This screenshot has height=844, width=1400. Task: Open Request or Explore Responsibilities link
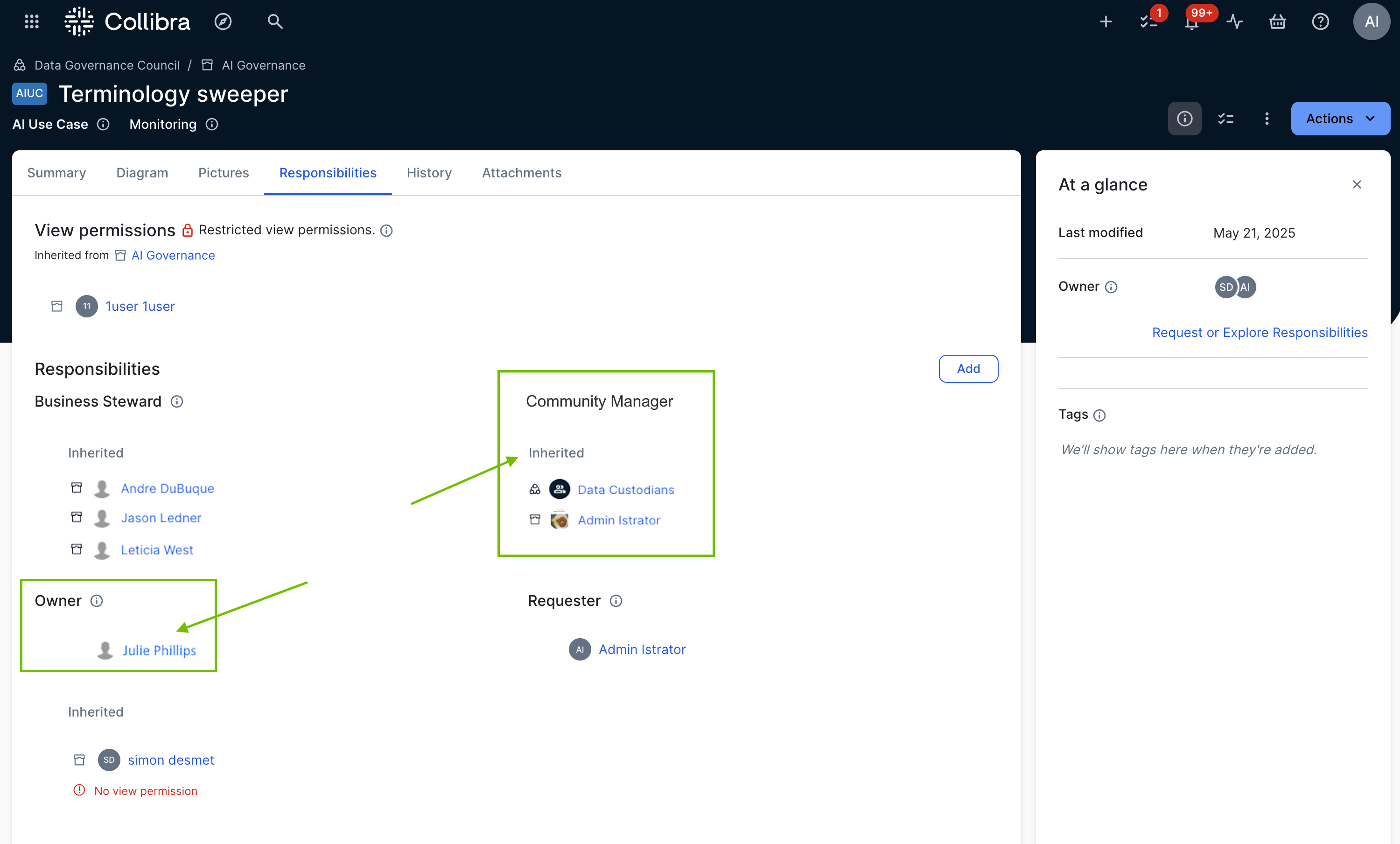(1259, 332)
